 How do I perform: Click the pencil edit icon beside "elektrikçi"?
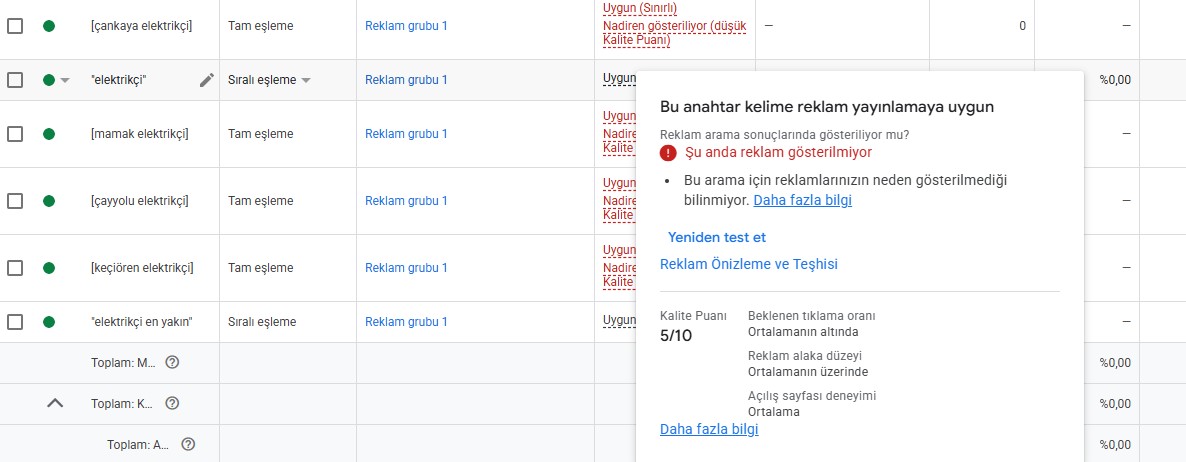(x=206, y=80)
